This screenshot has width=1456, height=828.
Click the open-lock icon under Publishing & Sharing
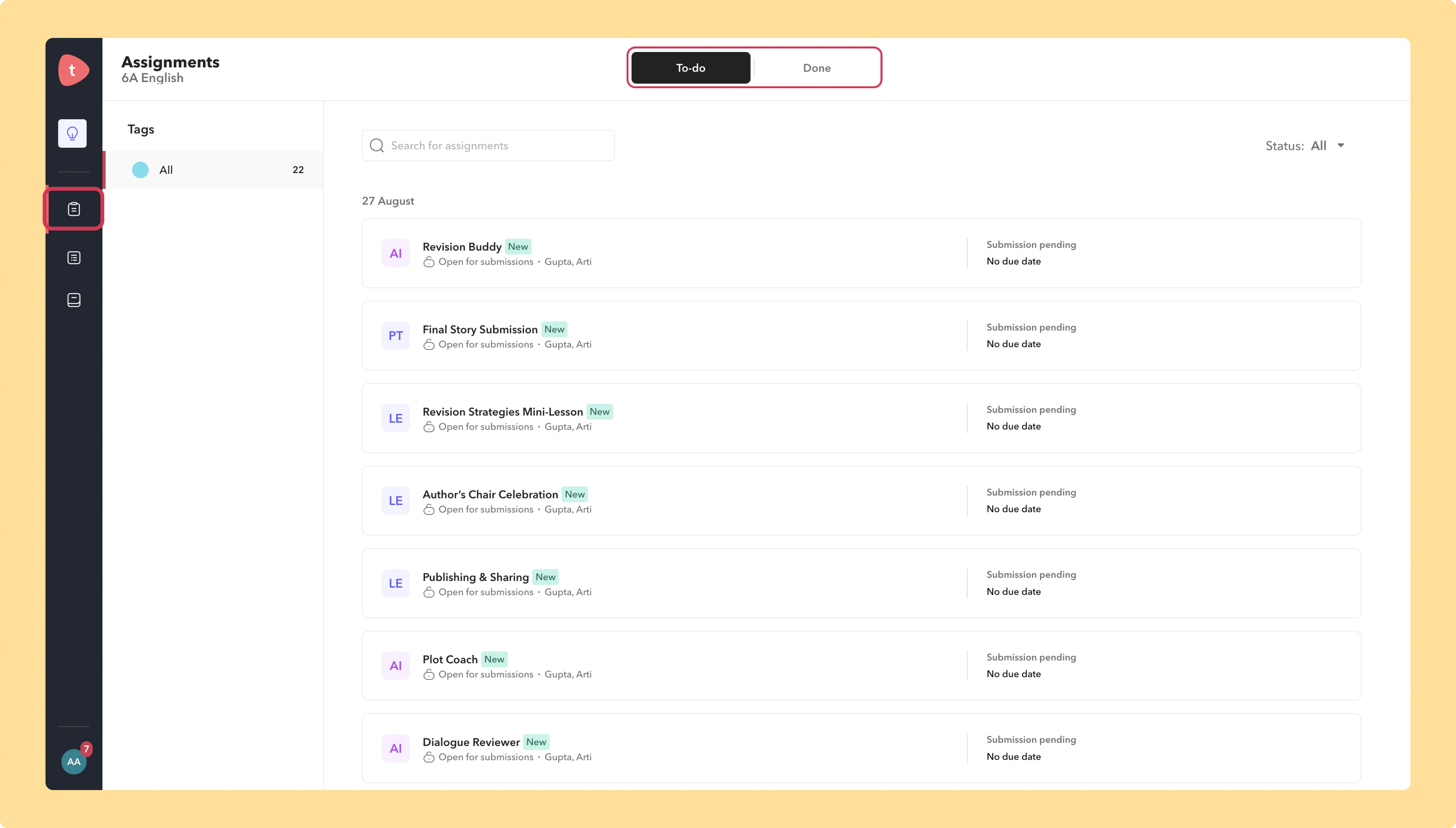click(x=429, y=592)
